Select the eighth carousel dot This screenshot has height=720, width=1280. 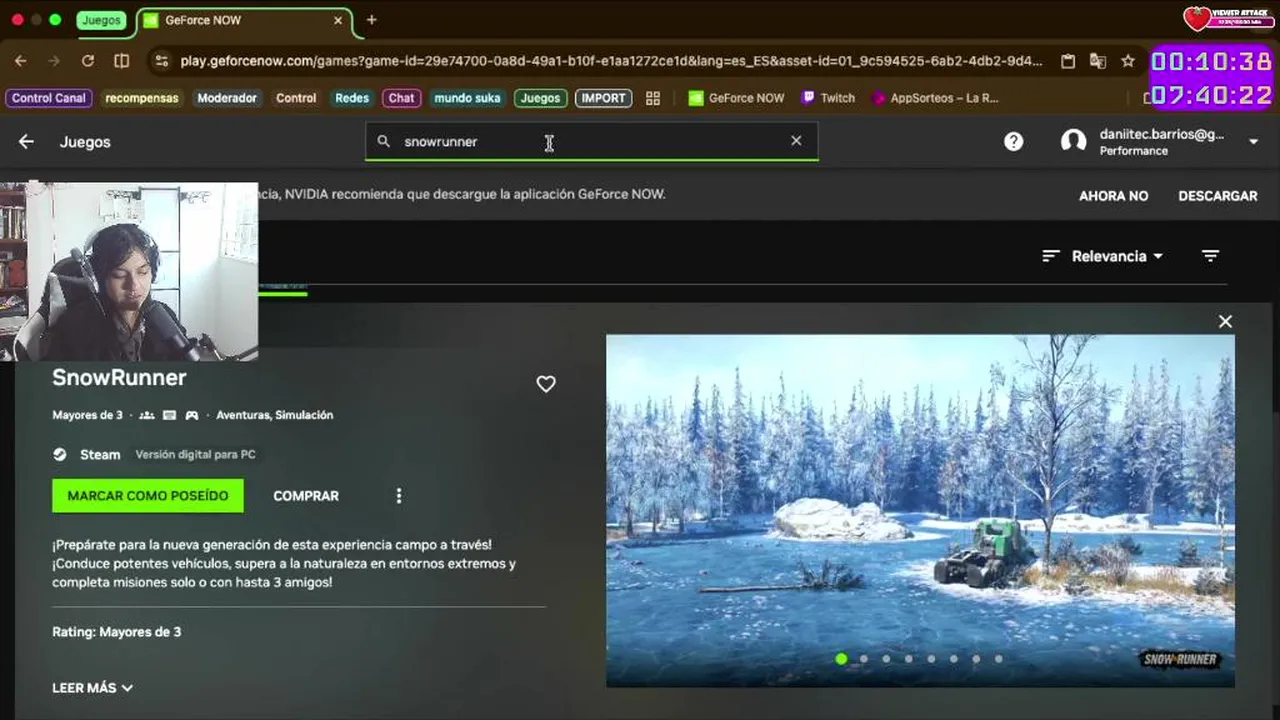coord(998,659)
